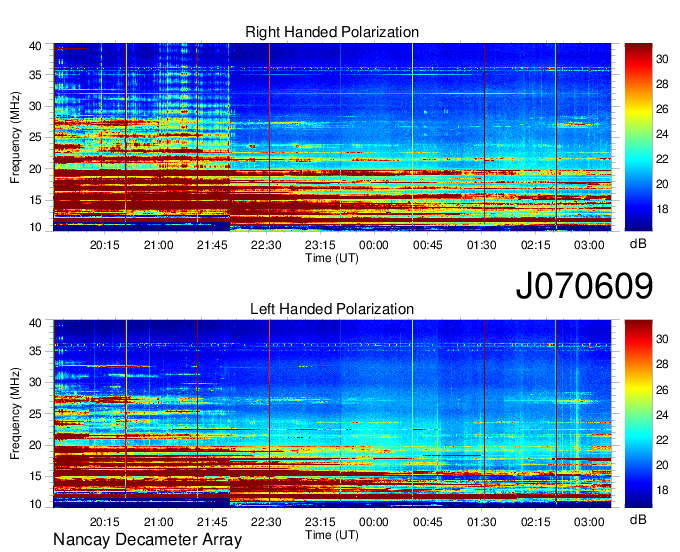Click the "dB" label under Right Handed color bar
680x552 pixels.
[638, 244]
